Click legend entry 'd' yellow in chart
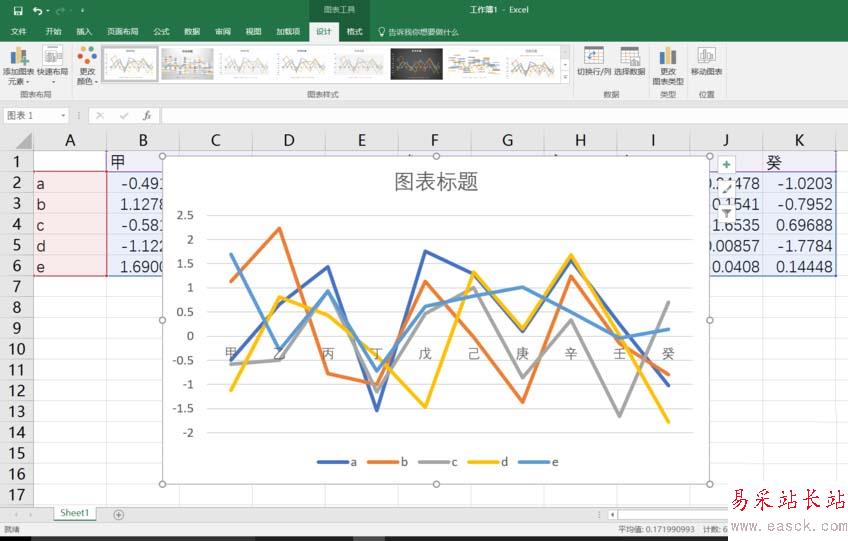This screenshot has height=541, width=848. pos(488,462)
